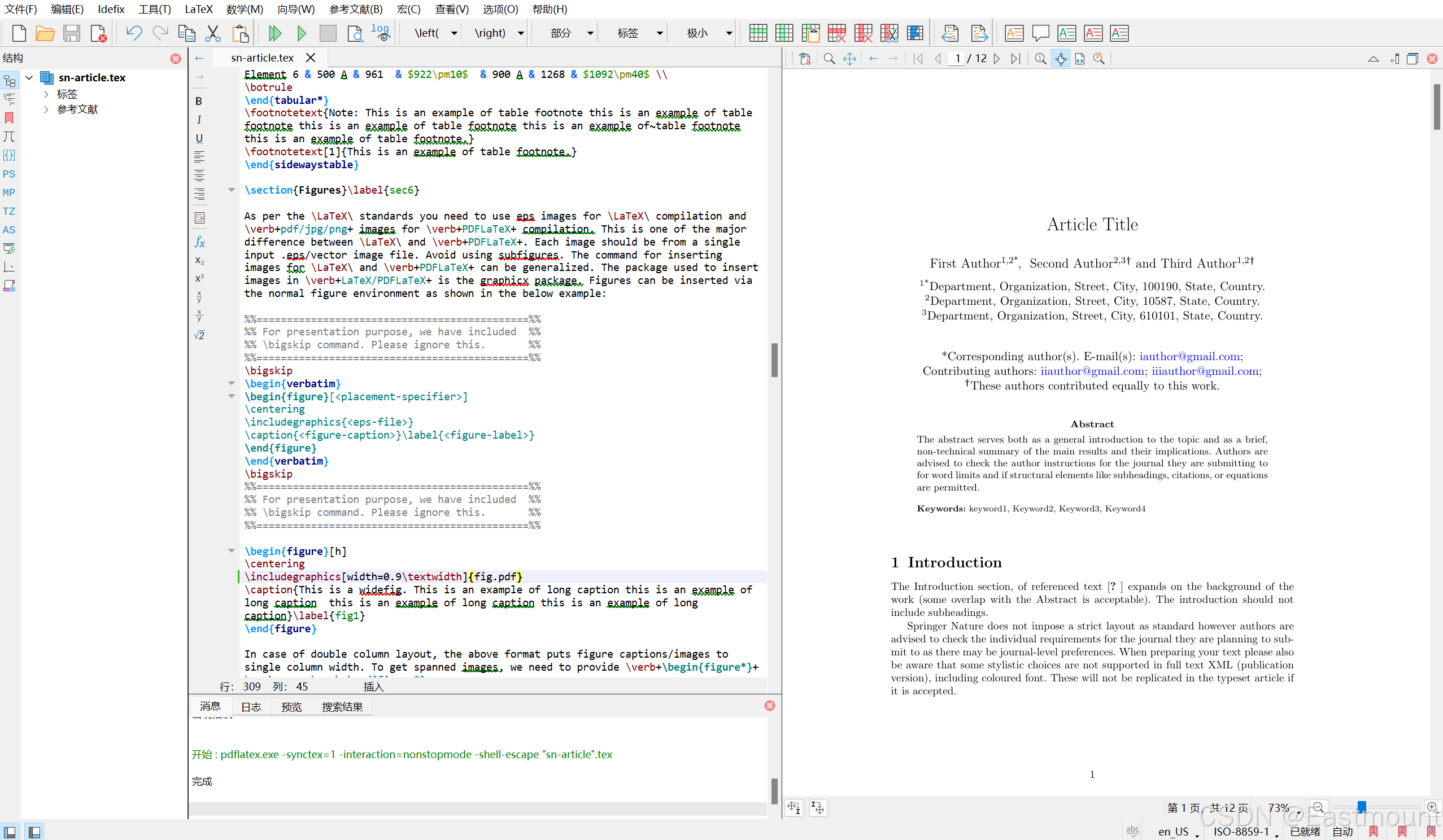Viewport: 1443px width, 840px height.
Task: Collapse the \section{Figures} fold marker
Action: (232, 190)
